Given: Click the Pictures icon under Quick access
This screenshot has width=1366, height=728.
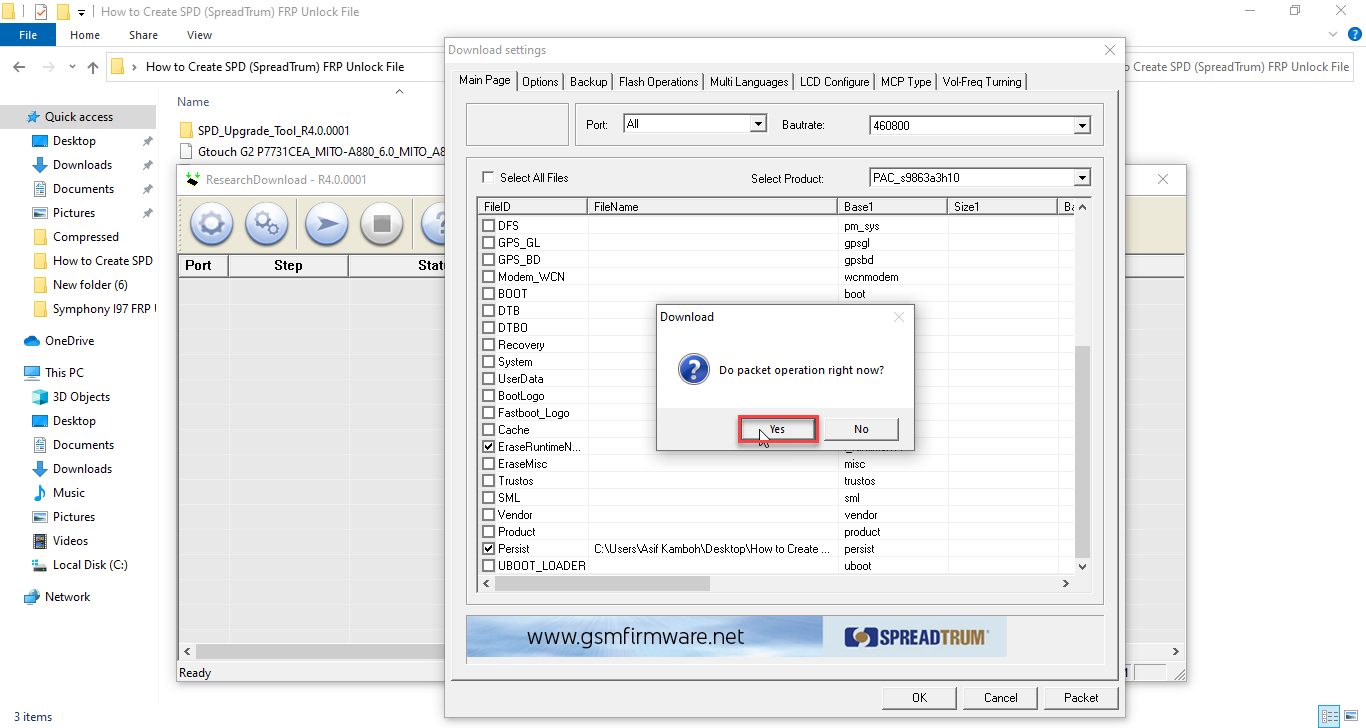Looking at the screenshot, I should point(40,213).
